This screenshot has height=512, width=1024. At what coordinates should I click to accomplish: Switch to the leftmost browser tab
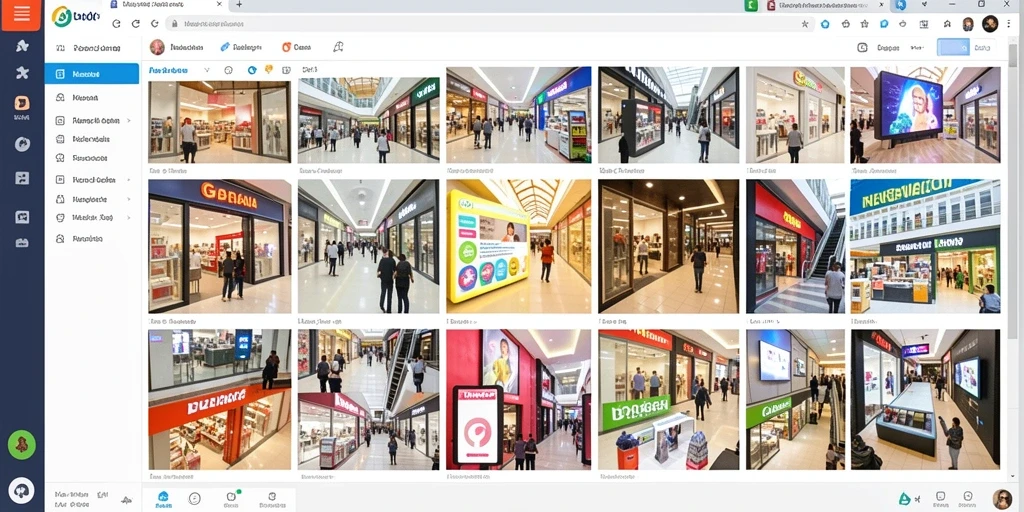[163, 5]
